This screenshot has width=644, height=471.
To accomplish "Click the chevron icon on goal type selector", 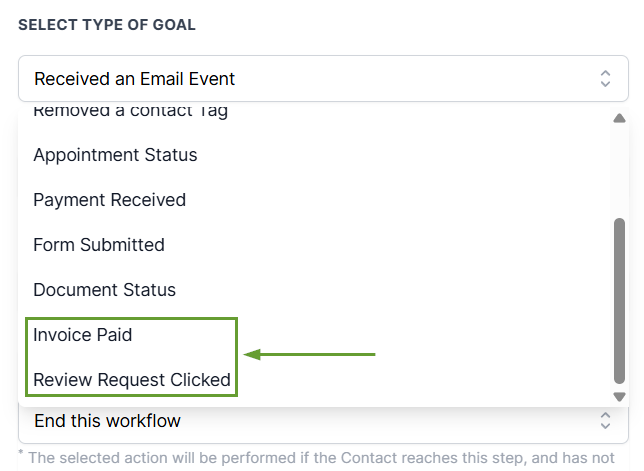I will pyautogui.click(x=605, y=78).
